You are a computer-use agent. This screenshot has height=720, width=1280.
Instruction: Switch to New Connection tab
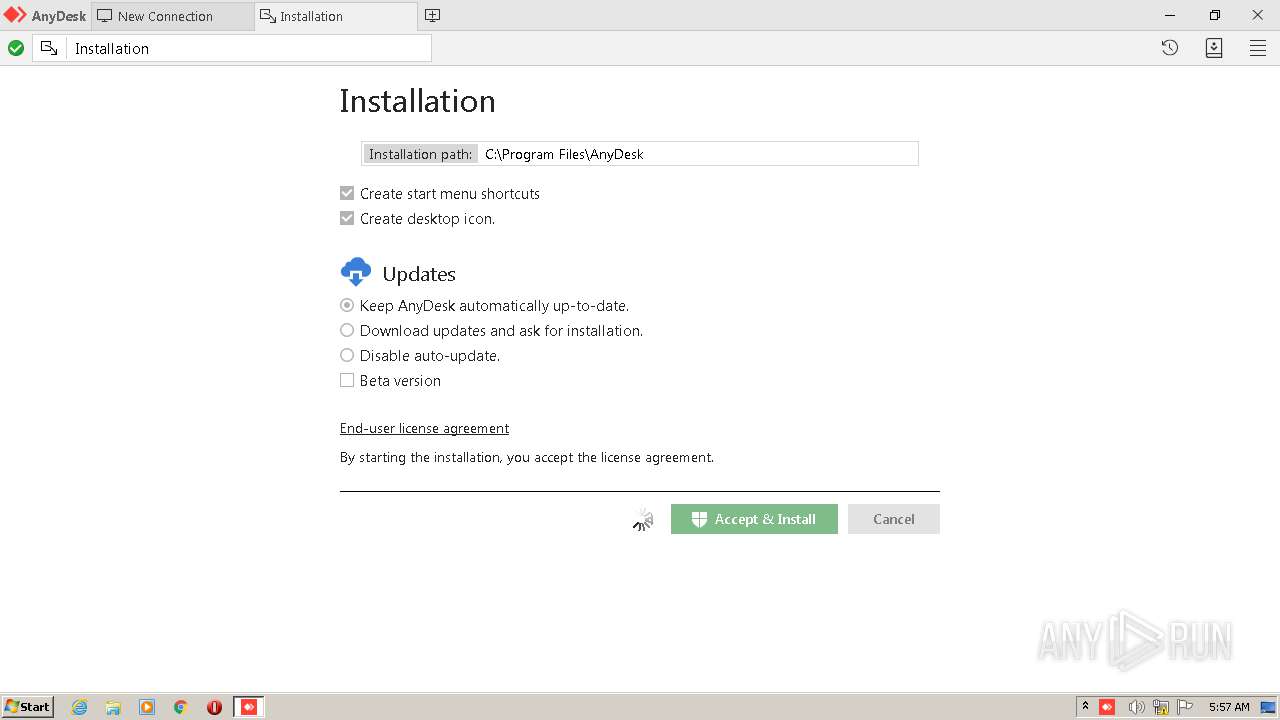point(172,16)
